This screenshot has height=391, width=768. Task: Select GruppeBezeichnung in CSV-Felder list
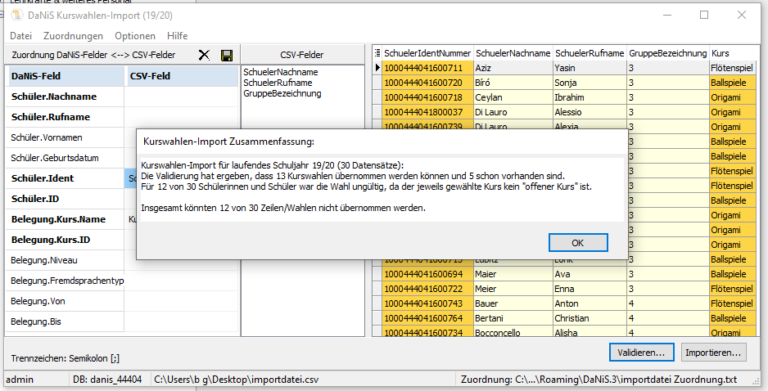click(282, 93)
